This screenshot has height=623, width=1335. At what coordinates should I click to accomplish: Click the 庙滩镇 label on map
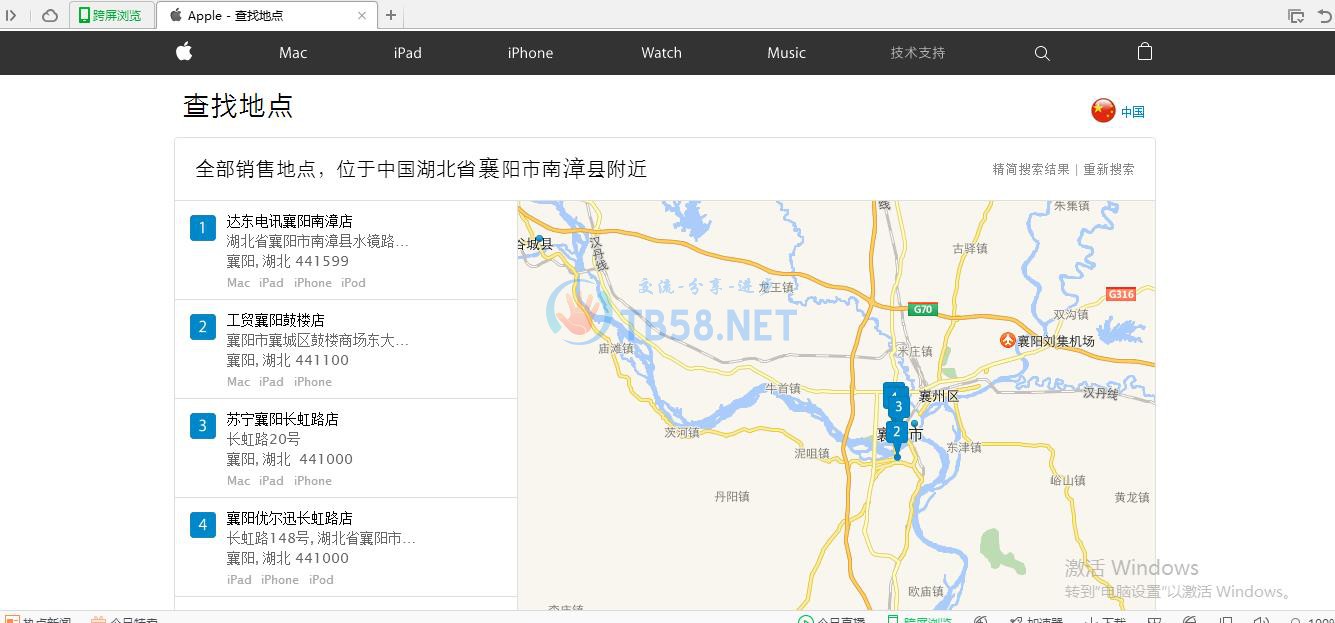616,349
